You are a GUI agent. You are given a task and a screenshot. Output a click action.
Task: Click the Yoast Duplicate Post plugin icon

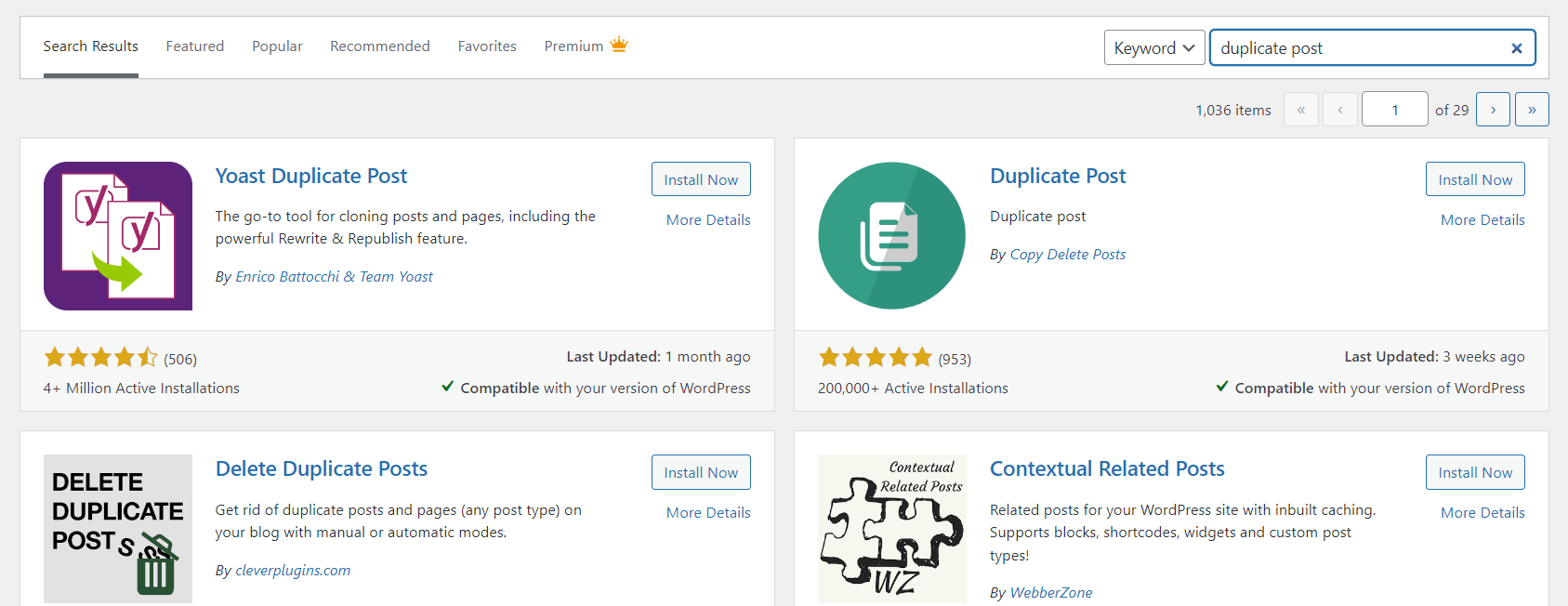pyautogui.click(x=118, y=236)
